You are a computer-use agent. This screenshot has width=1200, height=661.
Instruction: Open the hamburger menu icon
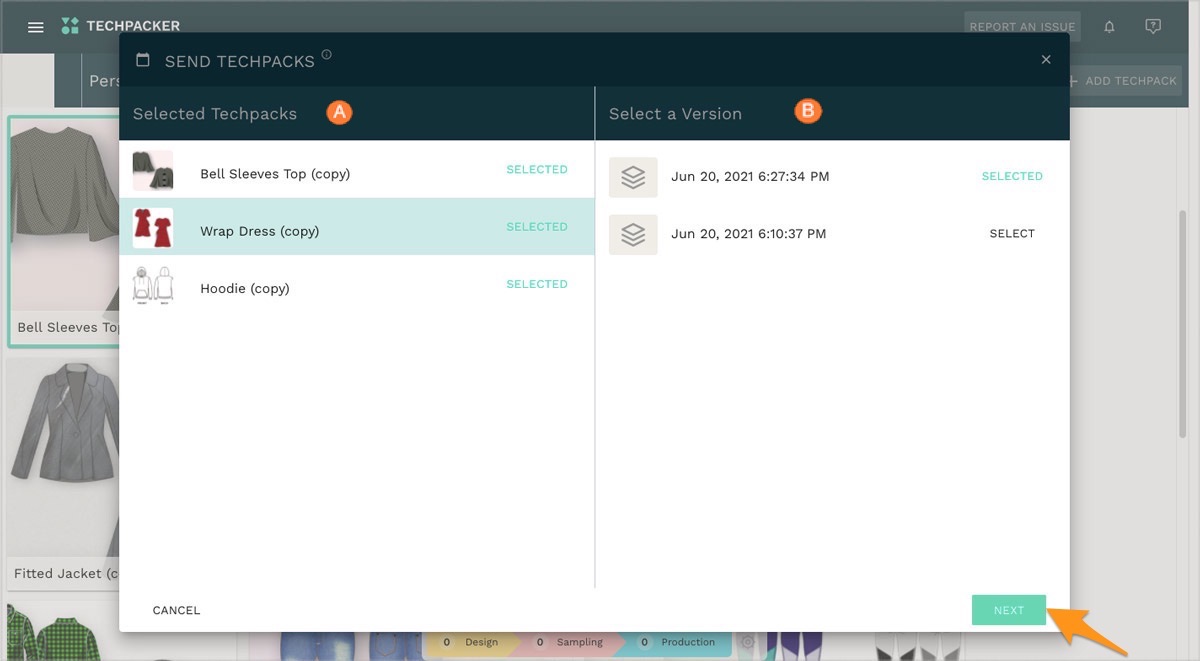36,27
